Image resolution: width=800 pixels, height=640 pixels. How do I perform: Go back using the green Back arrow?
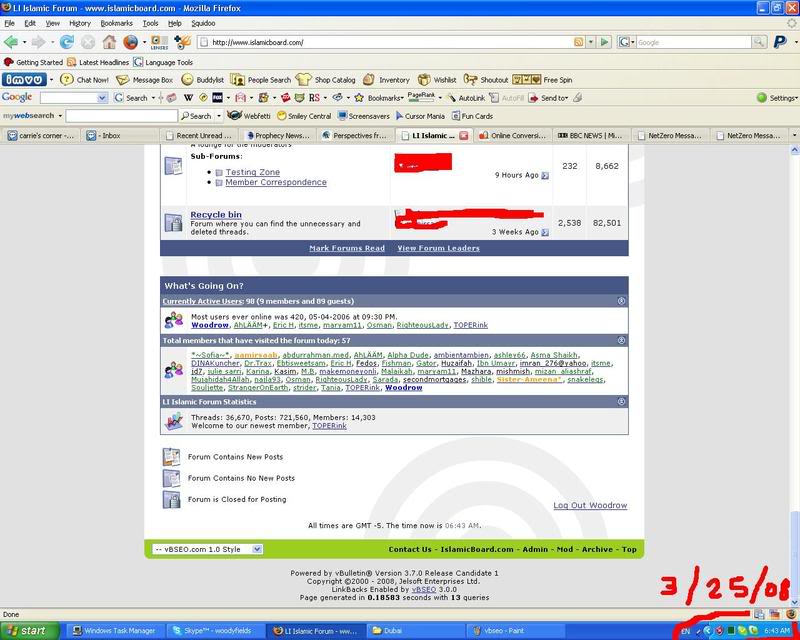click(x=11, y=42)
